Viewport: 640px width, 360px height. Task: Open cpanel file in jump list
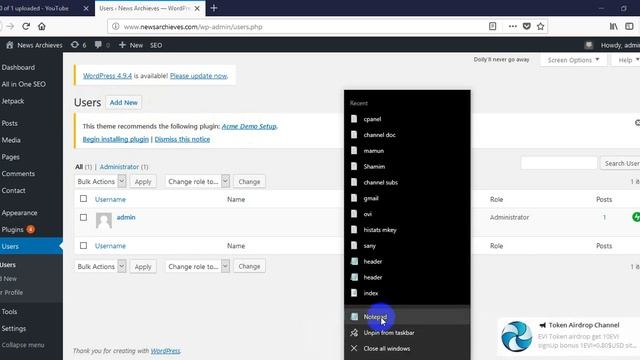tap(407, 119)
